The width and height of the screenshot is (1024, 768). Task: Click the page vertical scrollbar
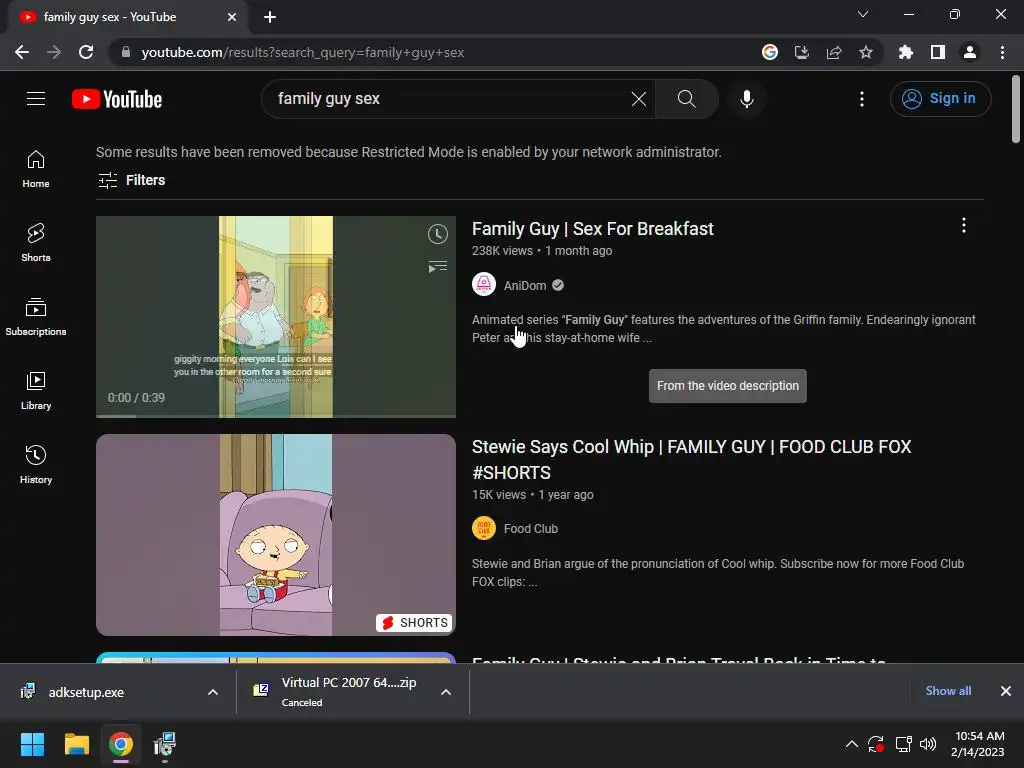pos(1016,108)
